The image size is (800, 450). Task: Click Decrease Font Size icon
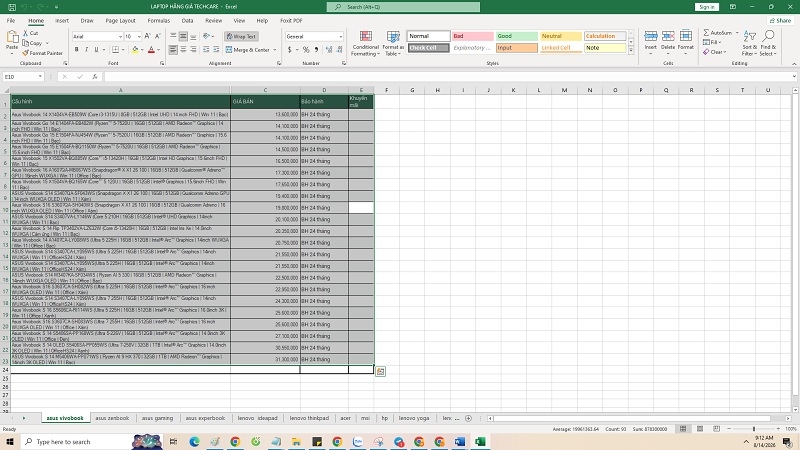point(158,36)
